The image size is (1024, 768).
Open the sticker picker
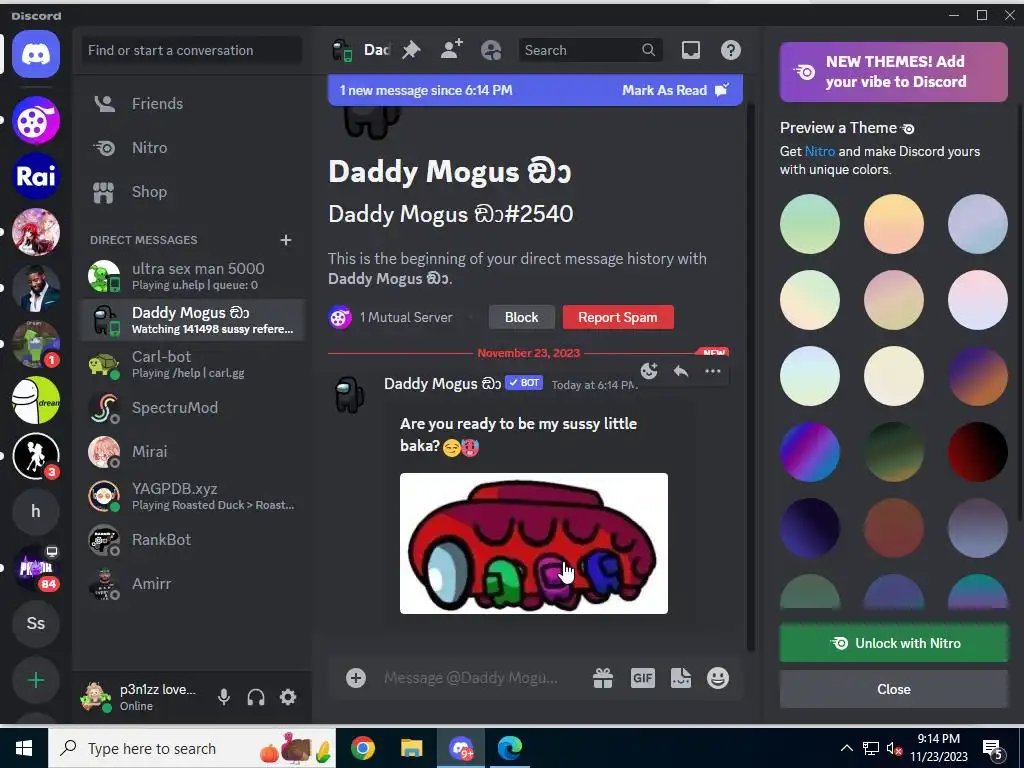click(680, 678)
